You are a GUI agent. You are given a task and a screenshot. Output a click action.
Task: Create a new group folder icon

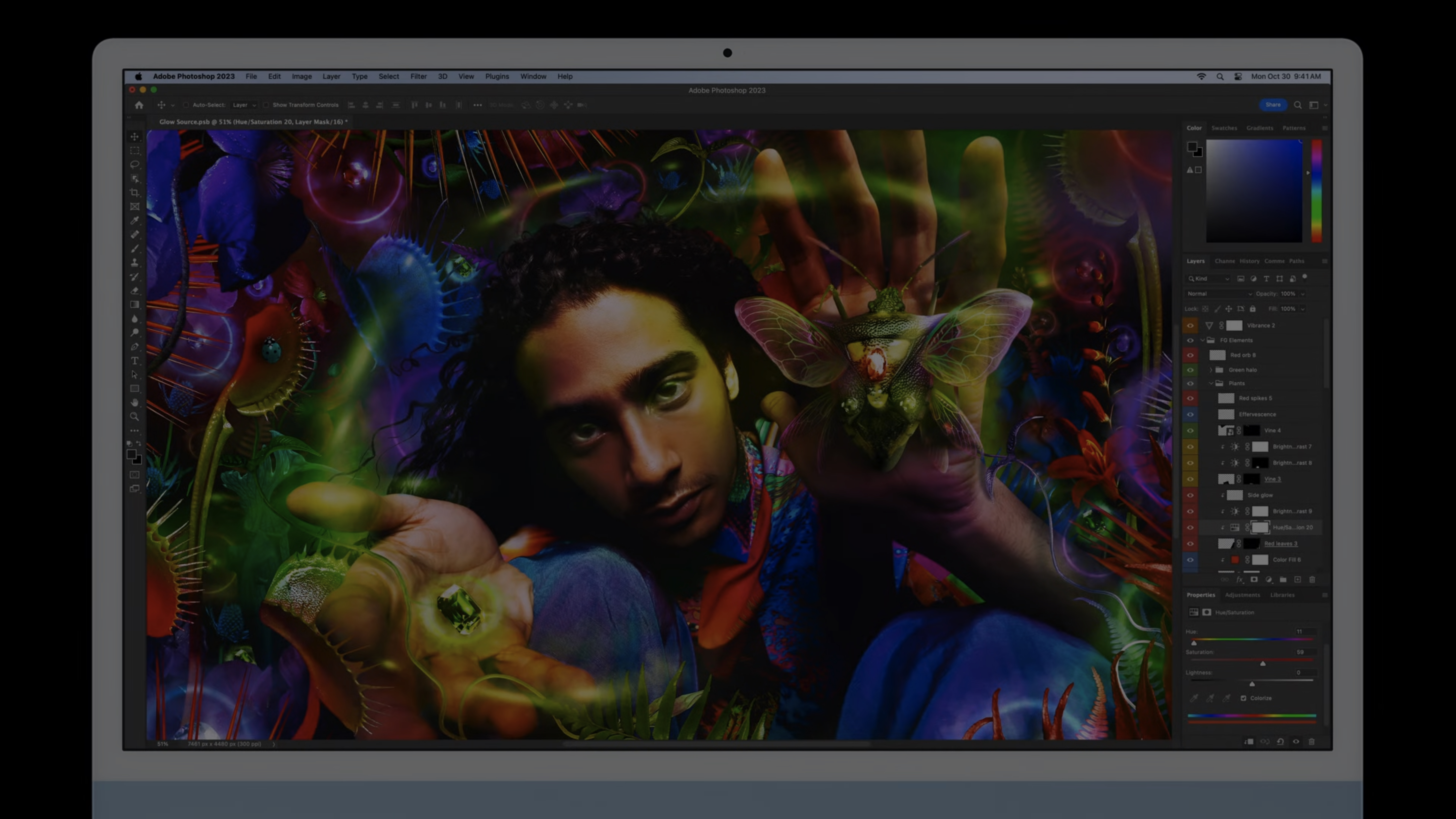click(x=1283, y=579)
